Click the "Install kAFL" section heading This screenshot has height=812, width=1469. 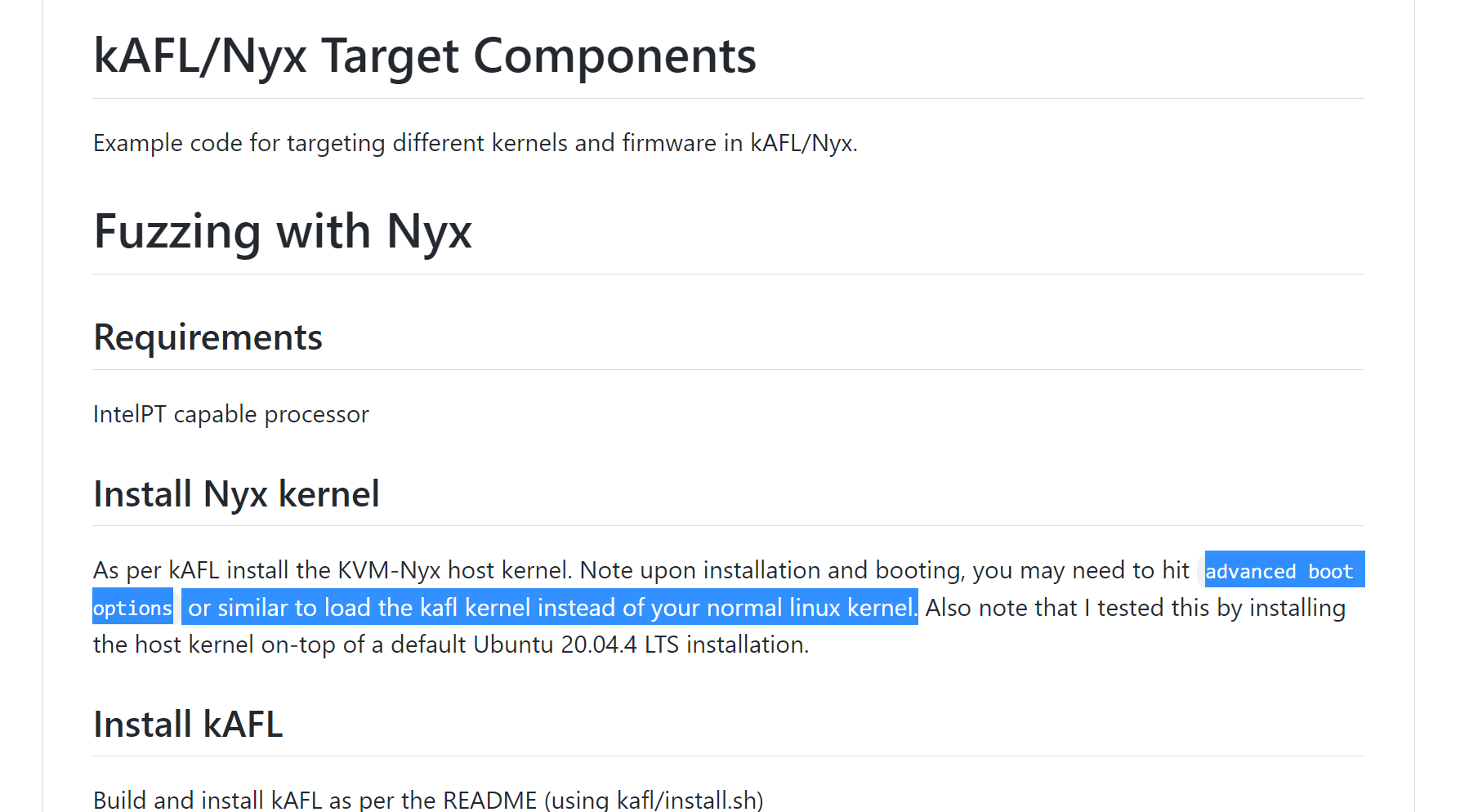click(188, 725)
